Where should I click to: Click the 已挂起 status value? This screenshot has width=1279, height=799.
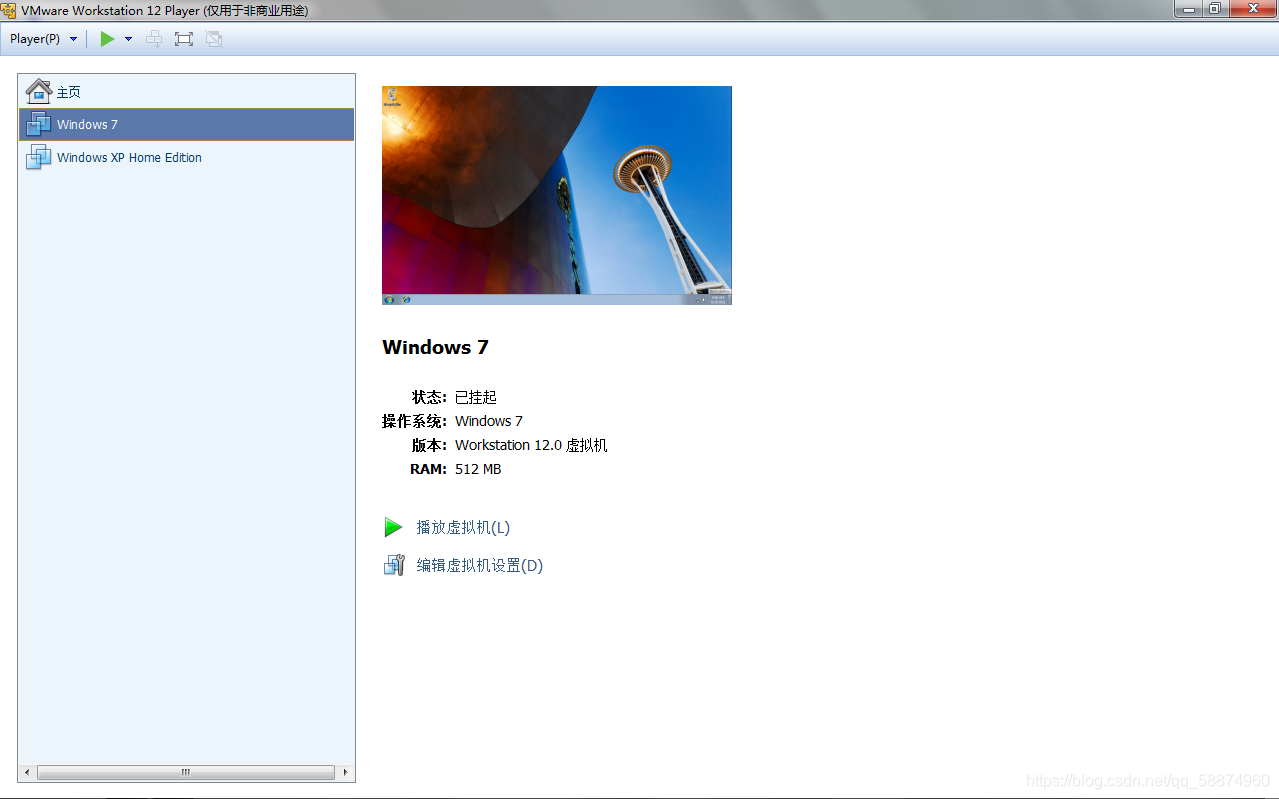coord(476,397)
